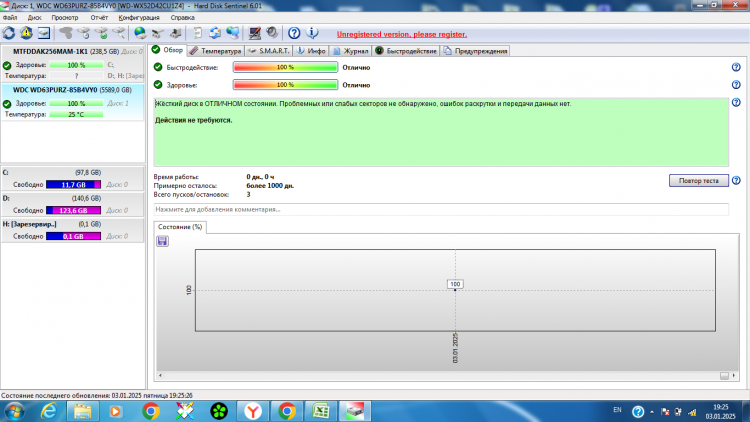Click the comment field Нажмите для добавления комментария
This screenshot has width=750, height=422.
pos(441,210)
